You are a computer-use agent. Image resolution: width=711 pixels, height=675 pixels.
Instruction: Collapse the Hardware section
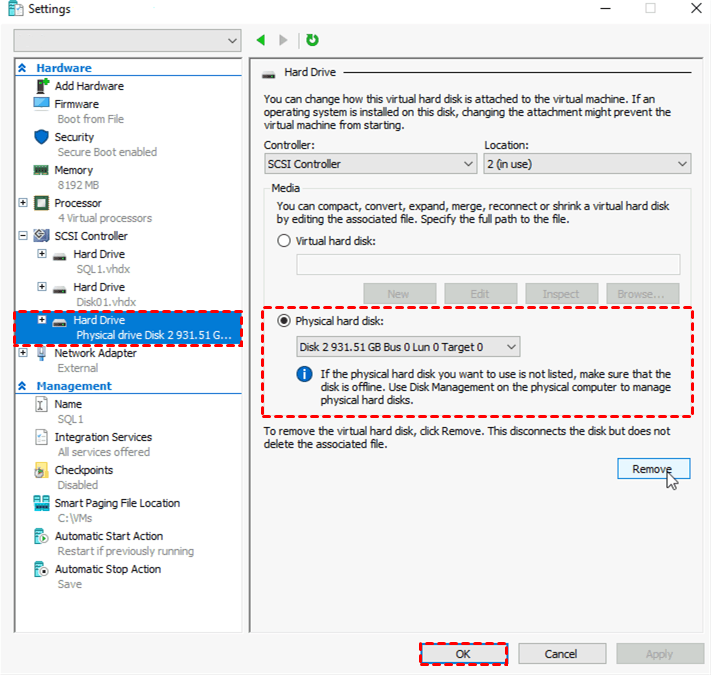click(x=22, y=68)
